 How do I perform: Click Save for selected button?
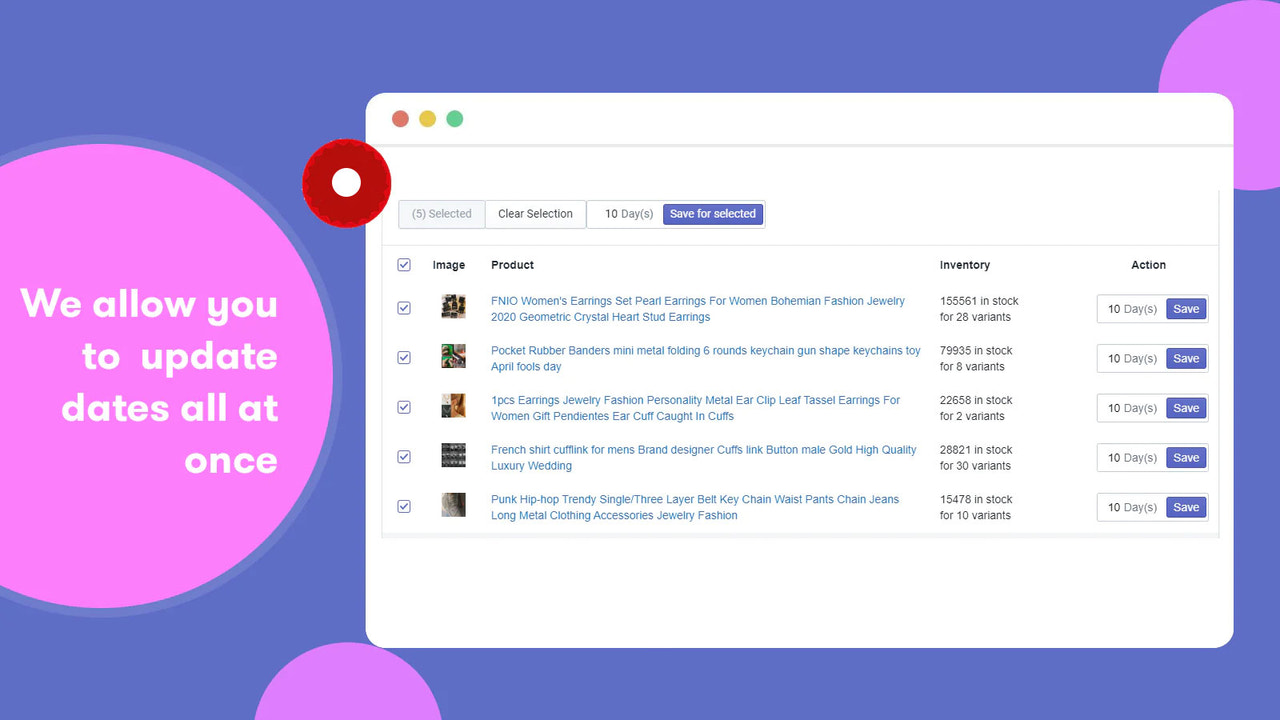coord(713,214)
